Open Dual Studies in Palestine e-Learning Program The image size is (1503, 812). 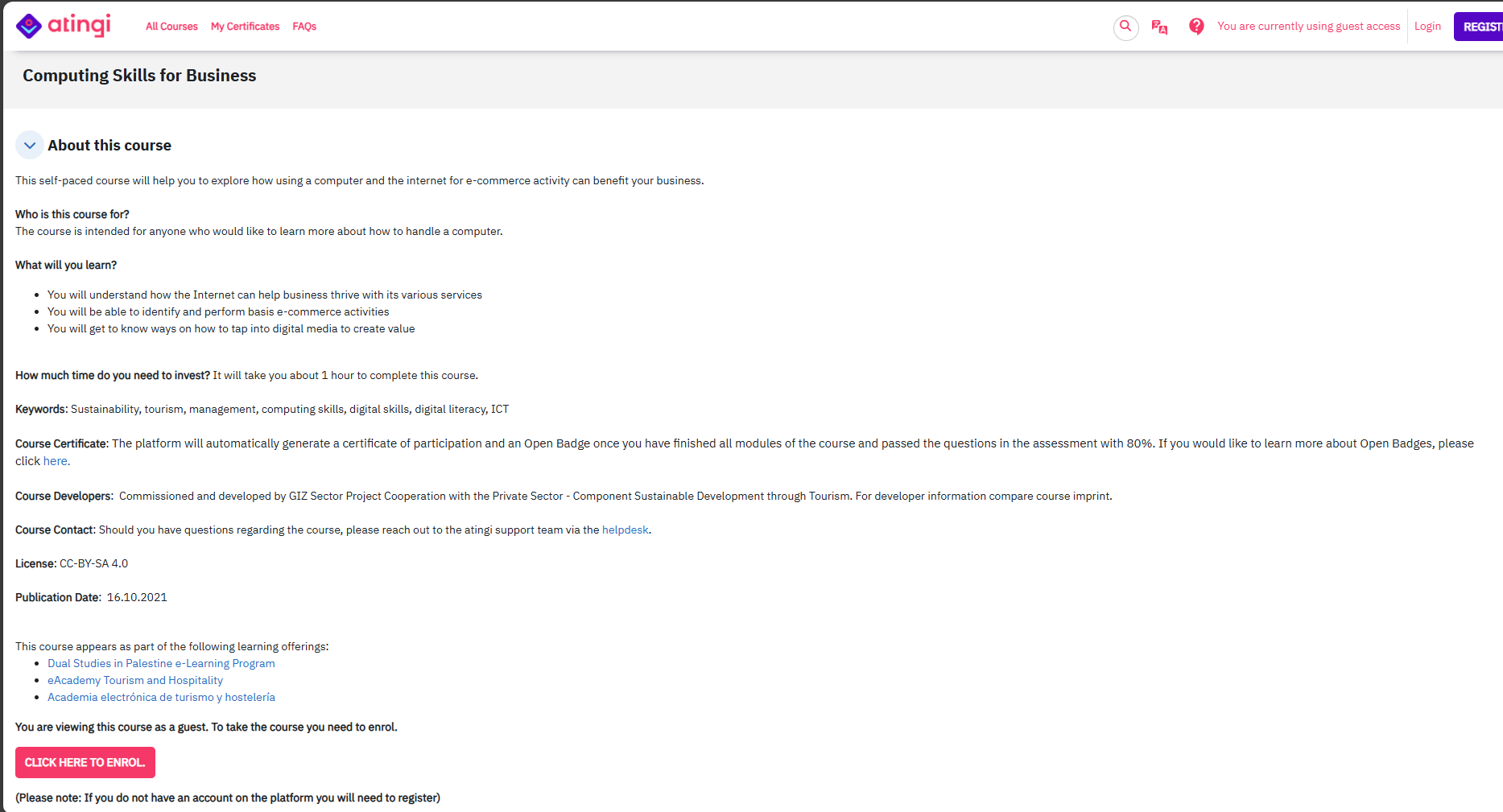(x=161, y=663)
